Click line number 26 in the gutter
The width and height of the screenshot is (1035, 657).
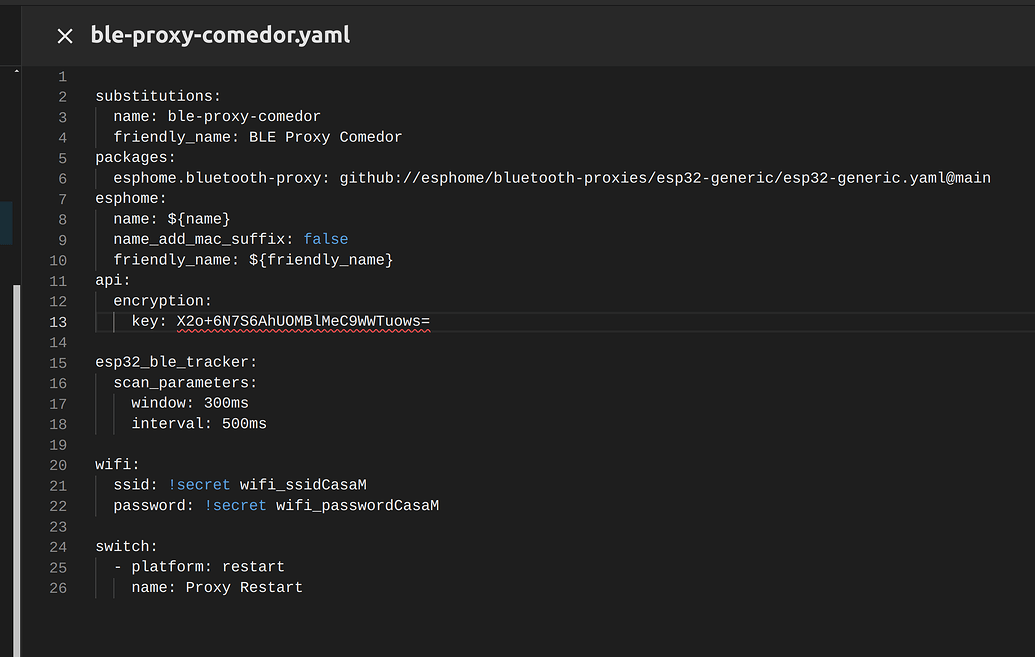point(58,587)
